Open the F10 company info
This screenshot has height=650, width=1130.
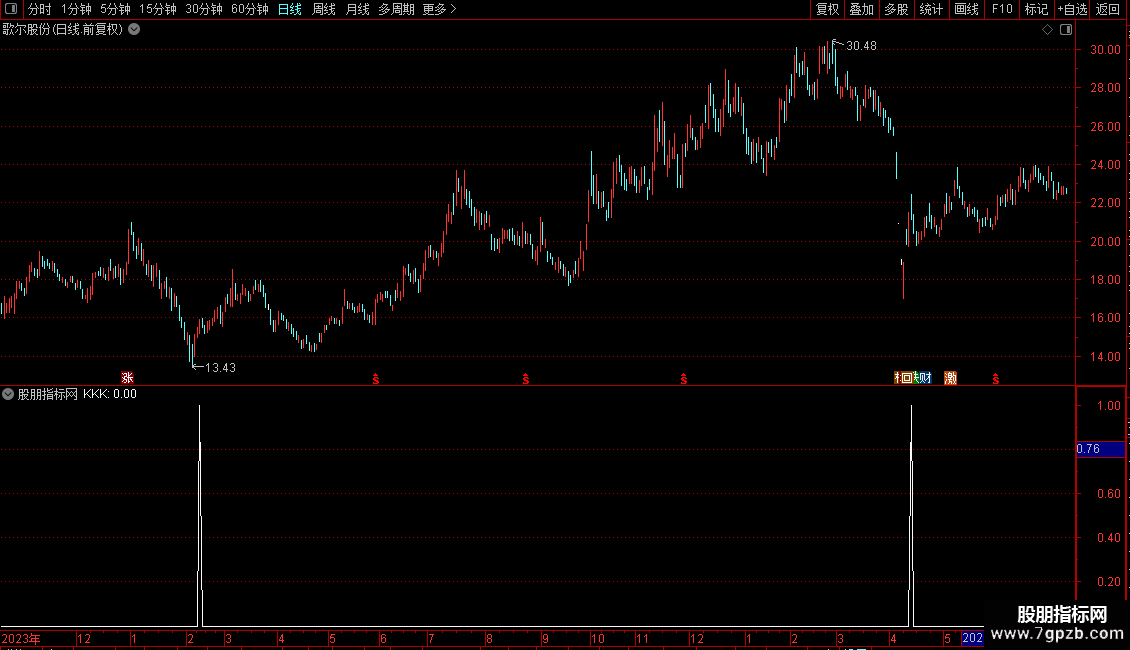1002,9
